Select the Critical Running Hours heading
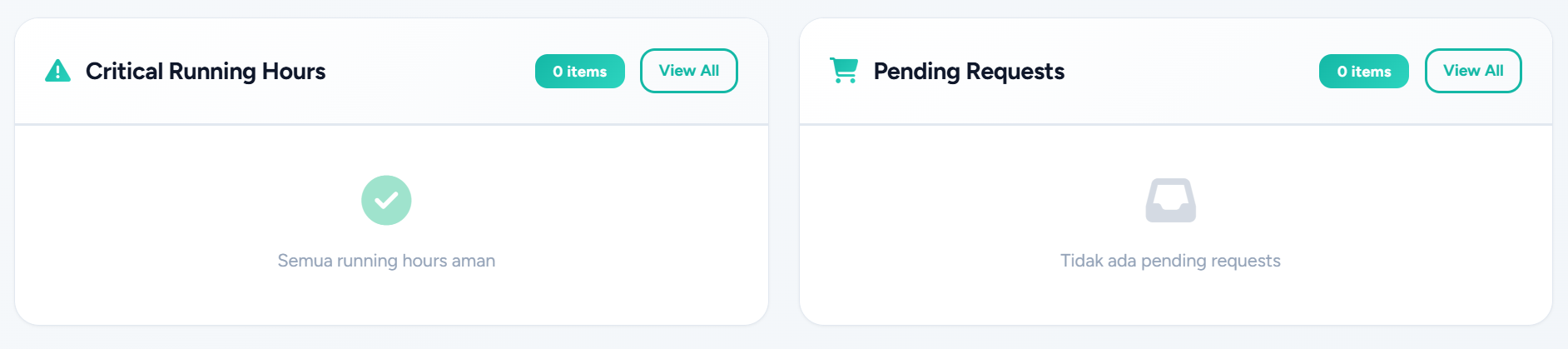 click(x=206, y=72)
